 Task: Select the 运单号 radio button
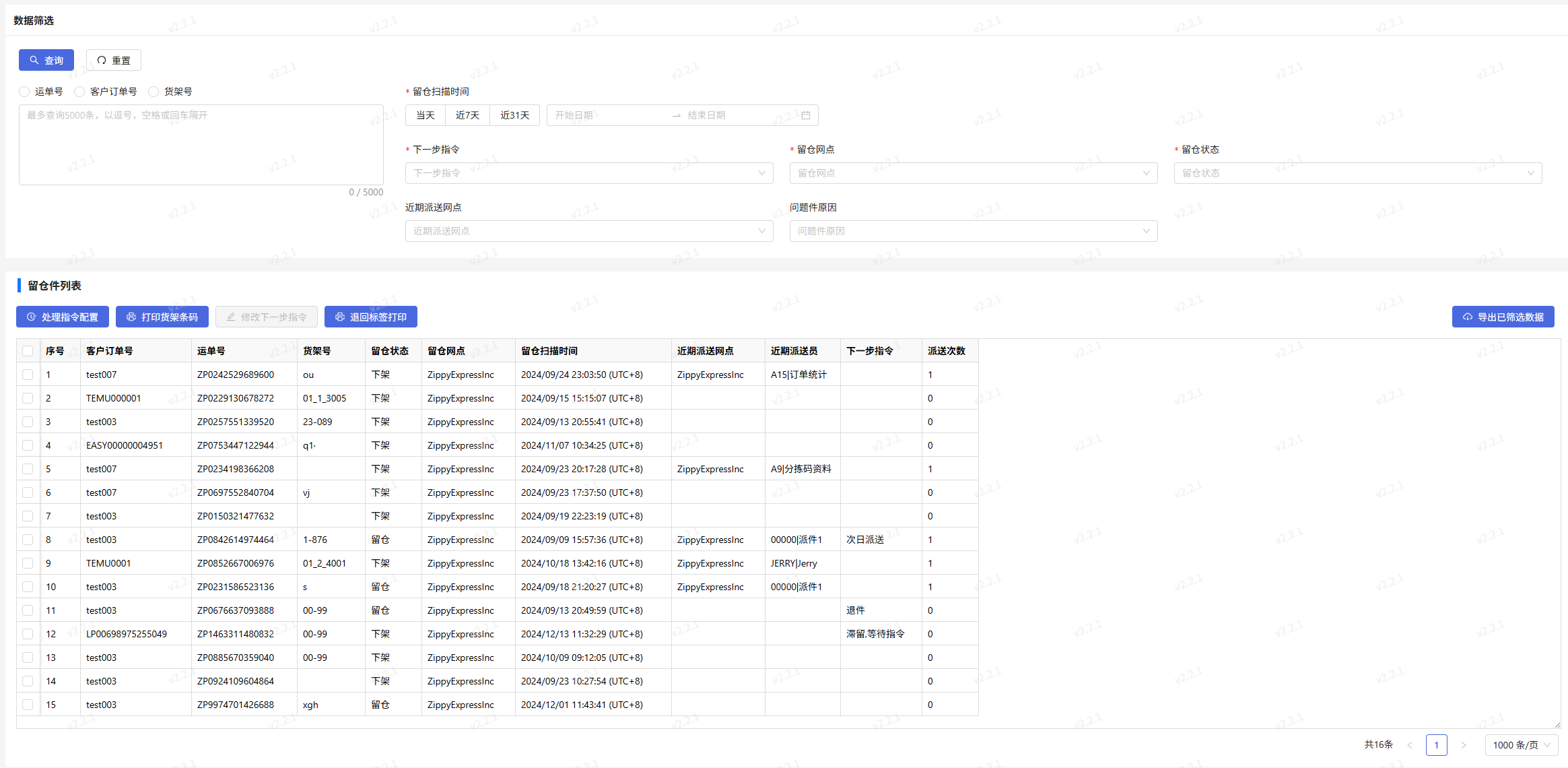pos(24,92)
